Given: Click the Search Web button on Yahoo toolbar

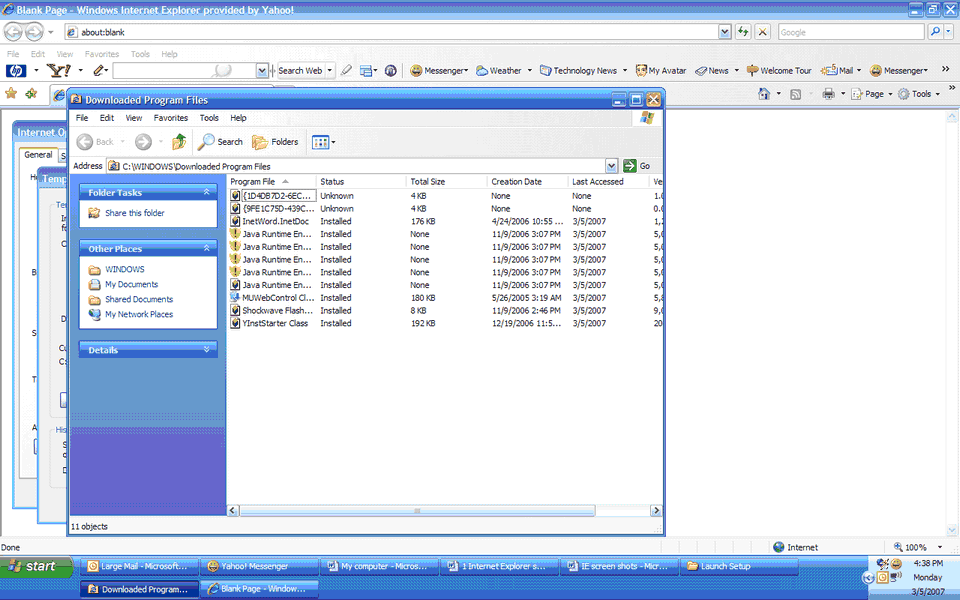Looking at the screenshot, I should coord(300,70).
